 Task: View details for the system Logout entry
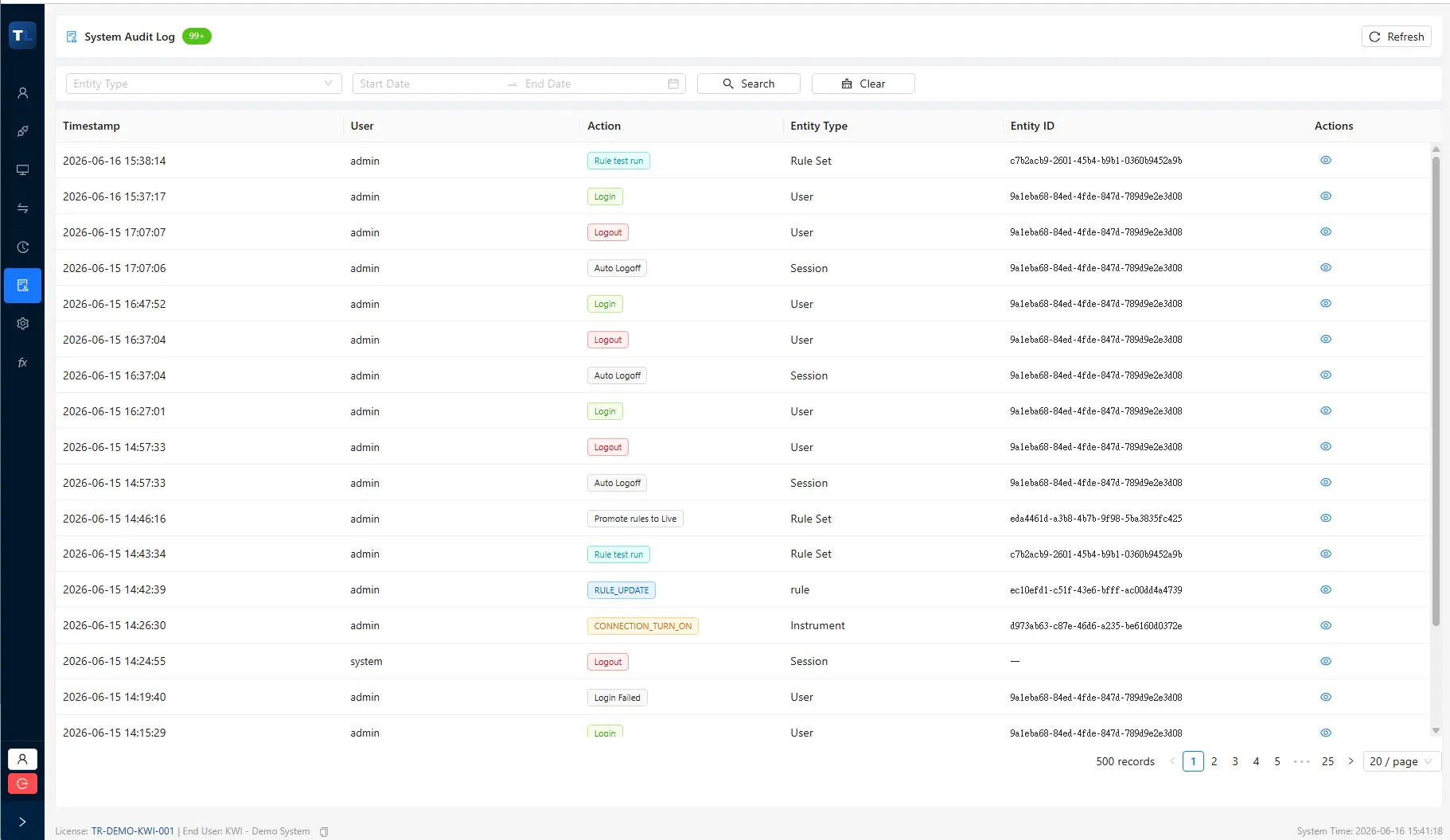coord(1325,661)
